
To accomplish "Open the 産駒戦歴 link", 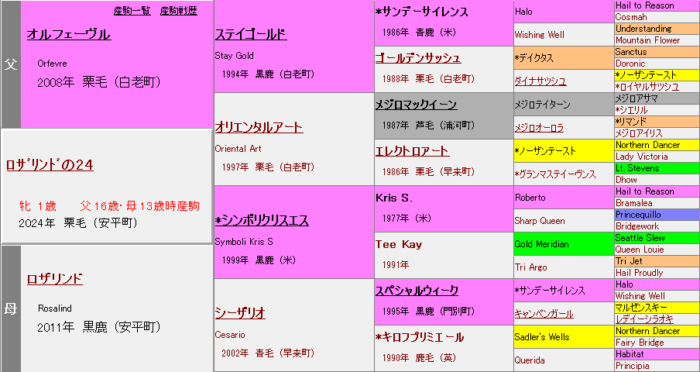I will coord(179,11).
